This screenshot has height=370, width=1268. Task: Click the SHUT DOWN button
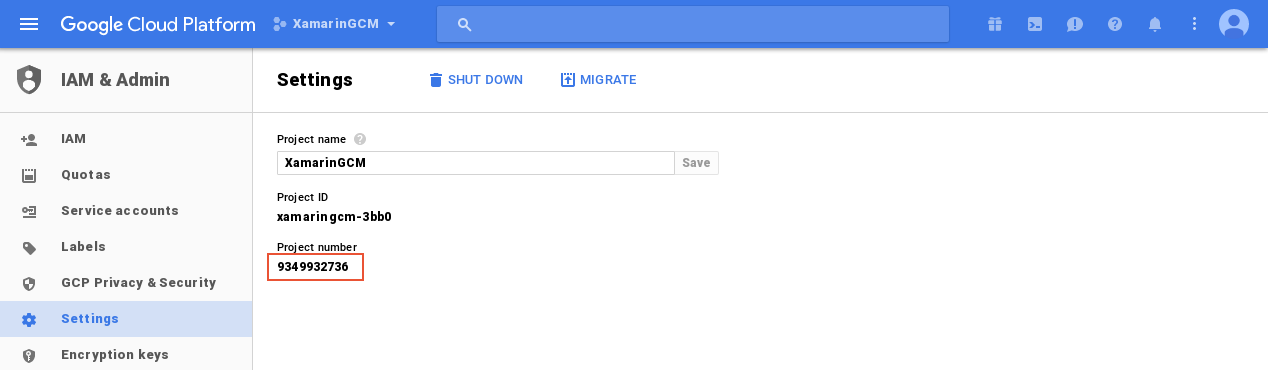point(476,80)
